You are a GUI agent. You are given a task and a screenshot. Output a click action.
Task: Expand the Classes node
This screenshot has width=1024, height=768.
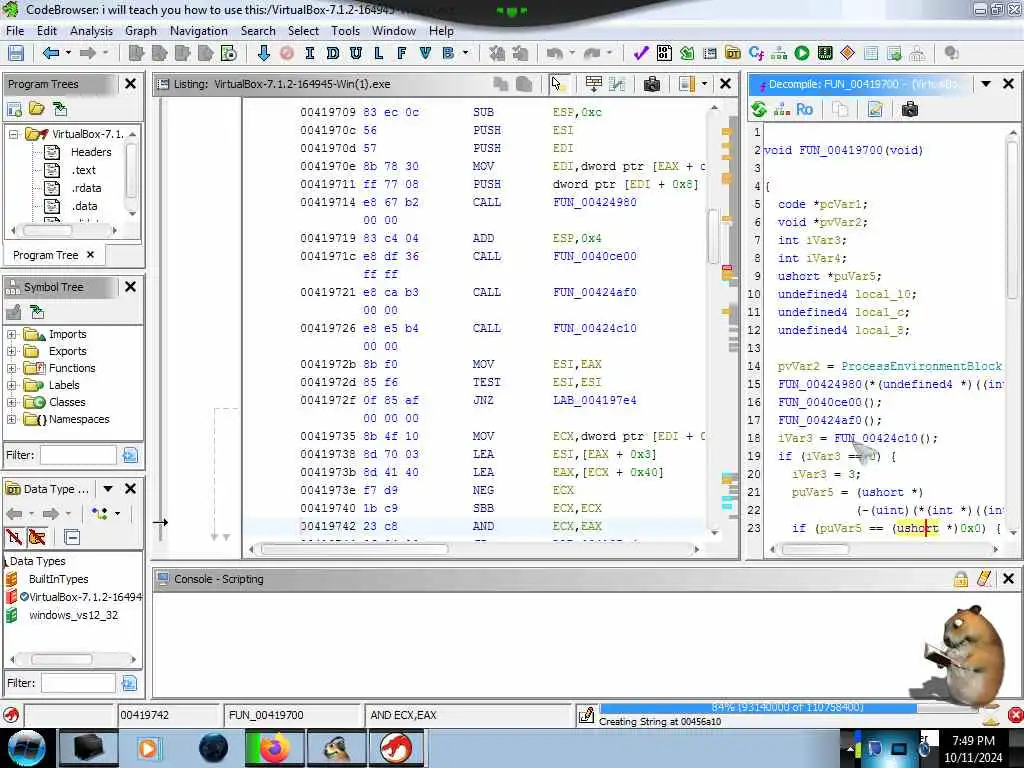[12, 402]
